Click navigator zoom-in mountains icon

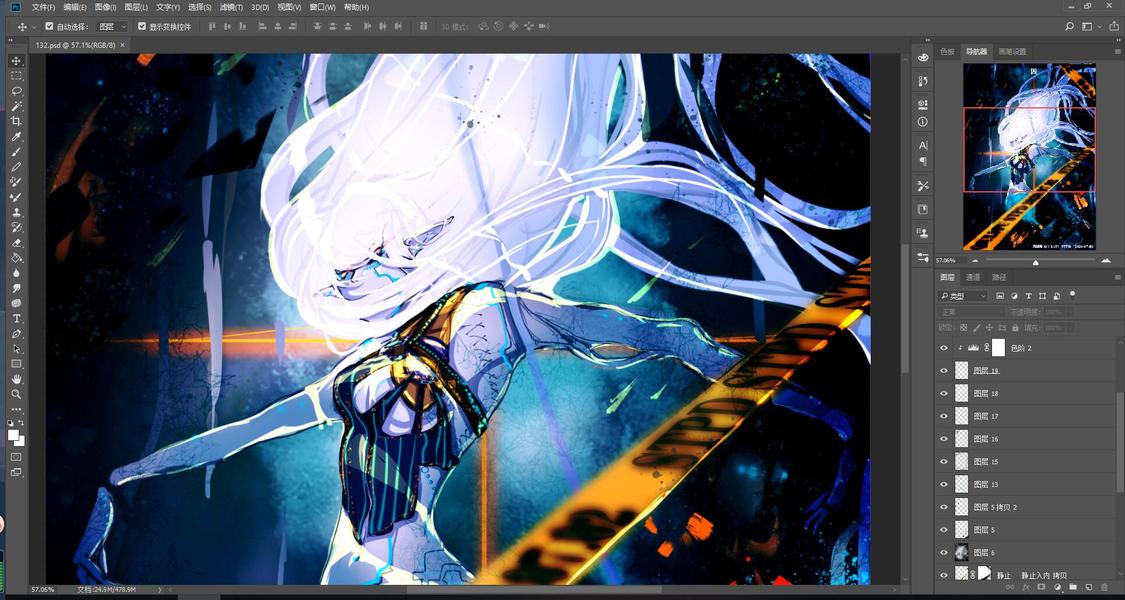1106,260
